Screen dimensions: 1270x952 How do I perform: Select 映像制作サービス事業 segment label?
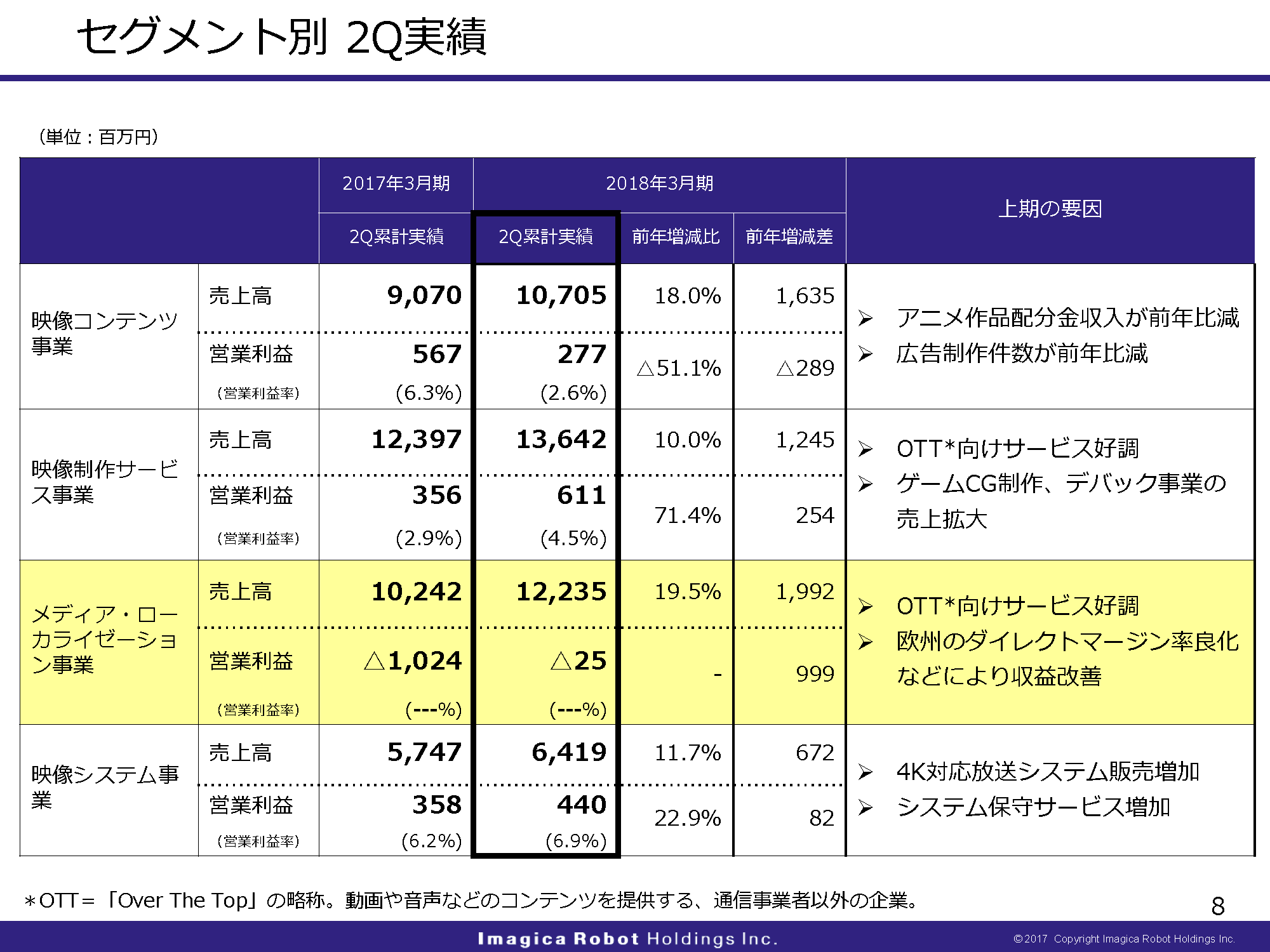pyautogui.click(x=105, y=482)
